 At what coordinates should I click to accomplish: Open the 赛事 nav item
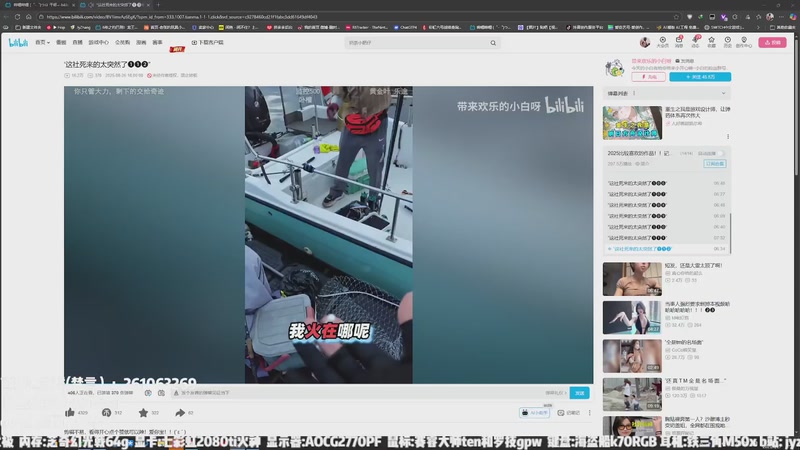tap(158, 42)
